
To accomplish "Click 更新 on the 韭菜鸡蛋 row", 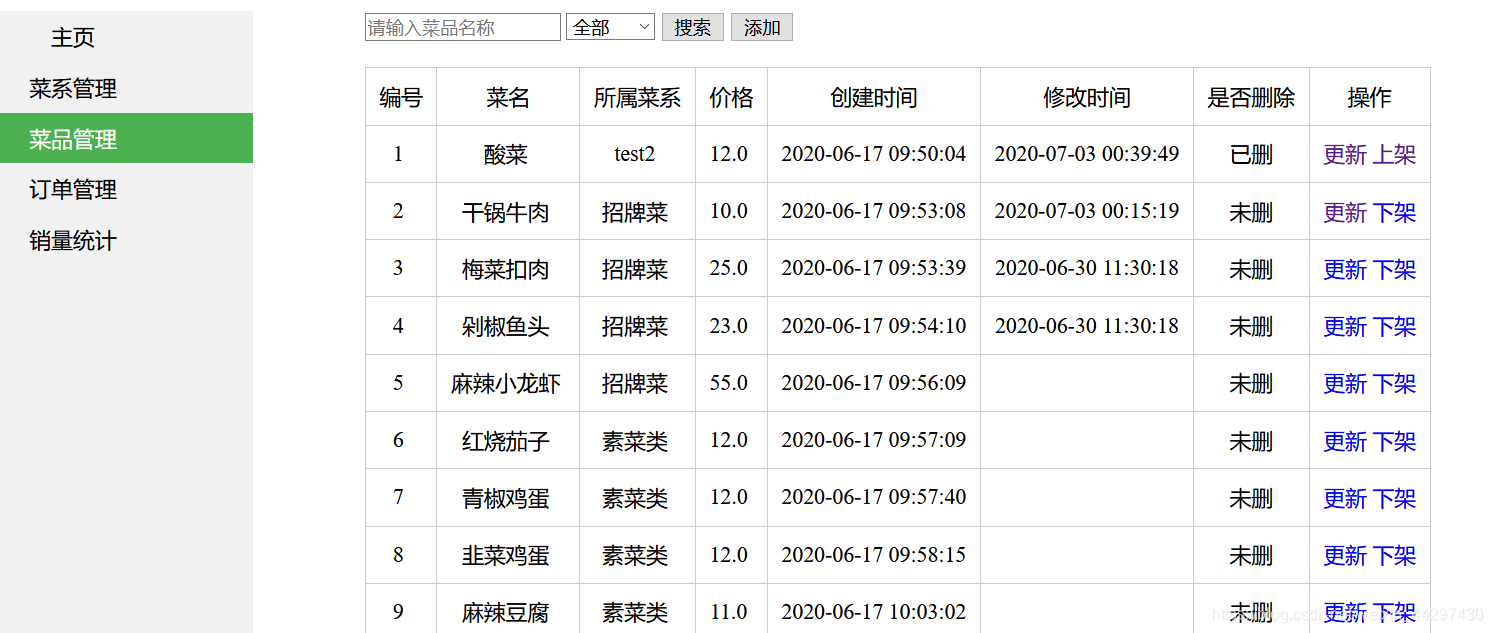I will [x=1345, y=555].
